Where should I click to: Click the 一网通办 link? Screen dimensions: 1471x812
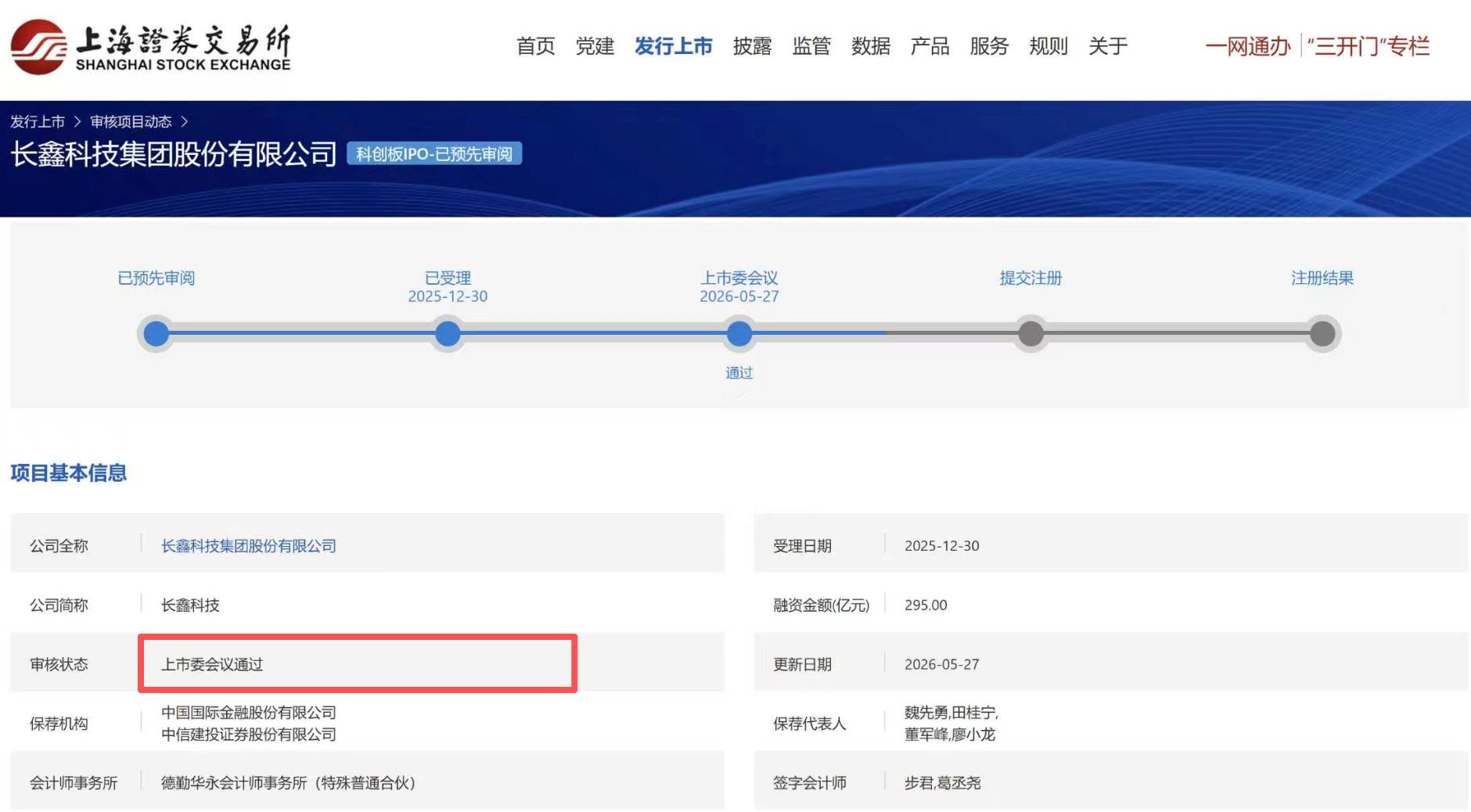[x=1247, y=46]
